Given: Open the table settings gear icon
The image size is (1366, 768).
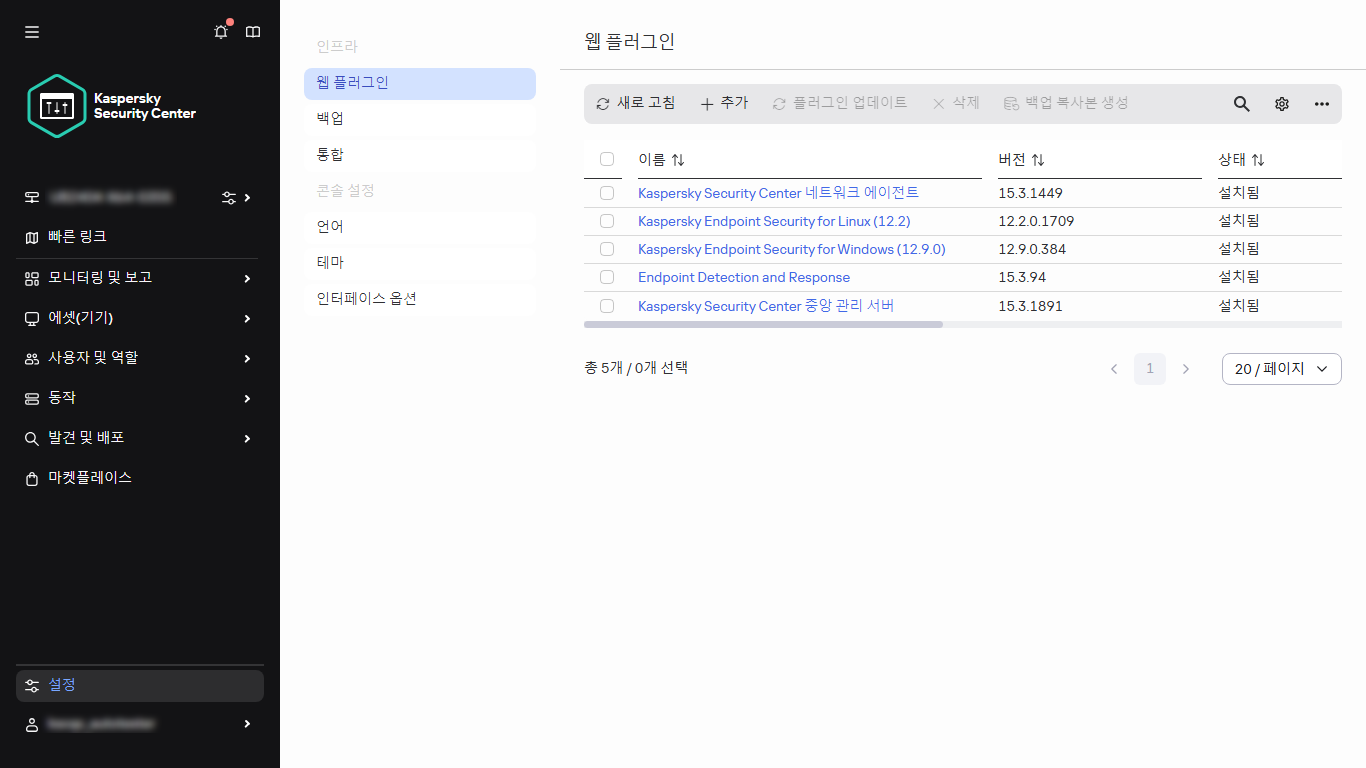Looking at the screenshot, I should coord(1281,103).
